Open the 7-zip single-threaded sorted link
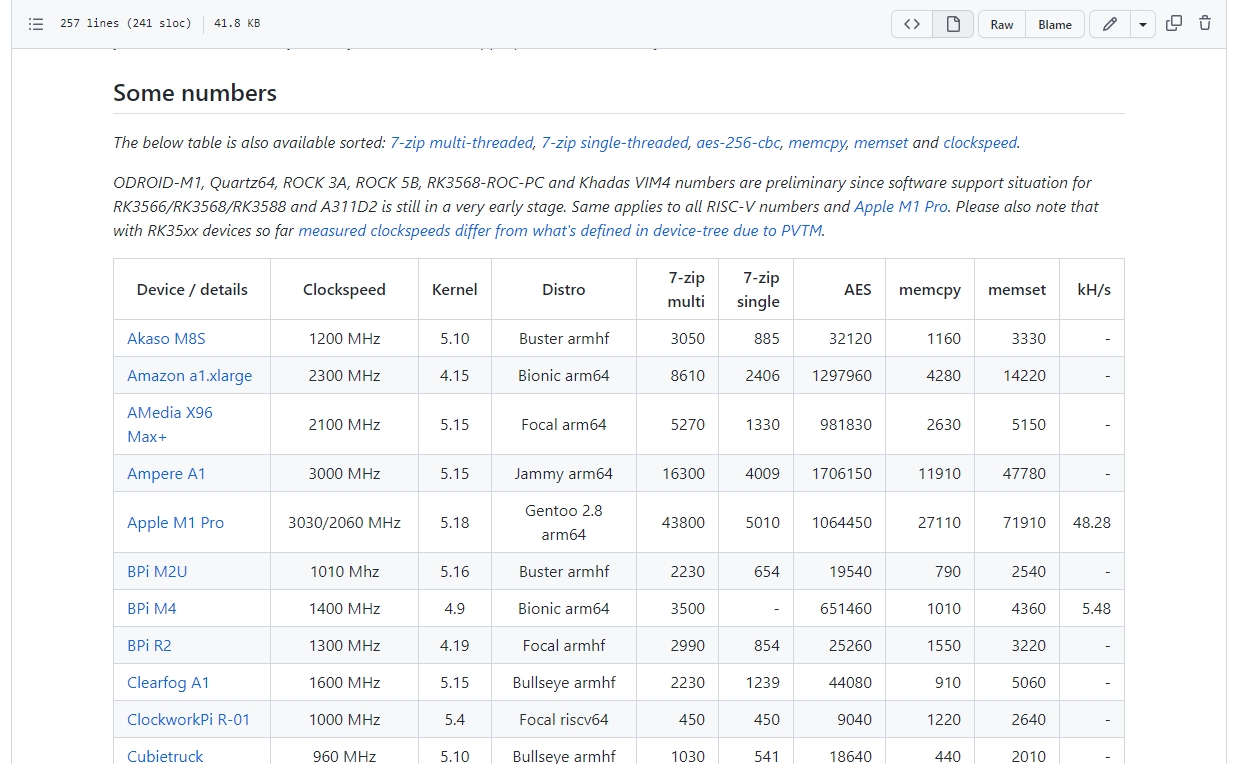1238x764 pixels. (615, 142)
